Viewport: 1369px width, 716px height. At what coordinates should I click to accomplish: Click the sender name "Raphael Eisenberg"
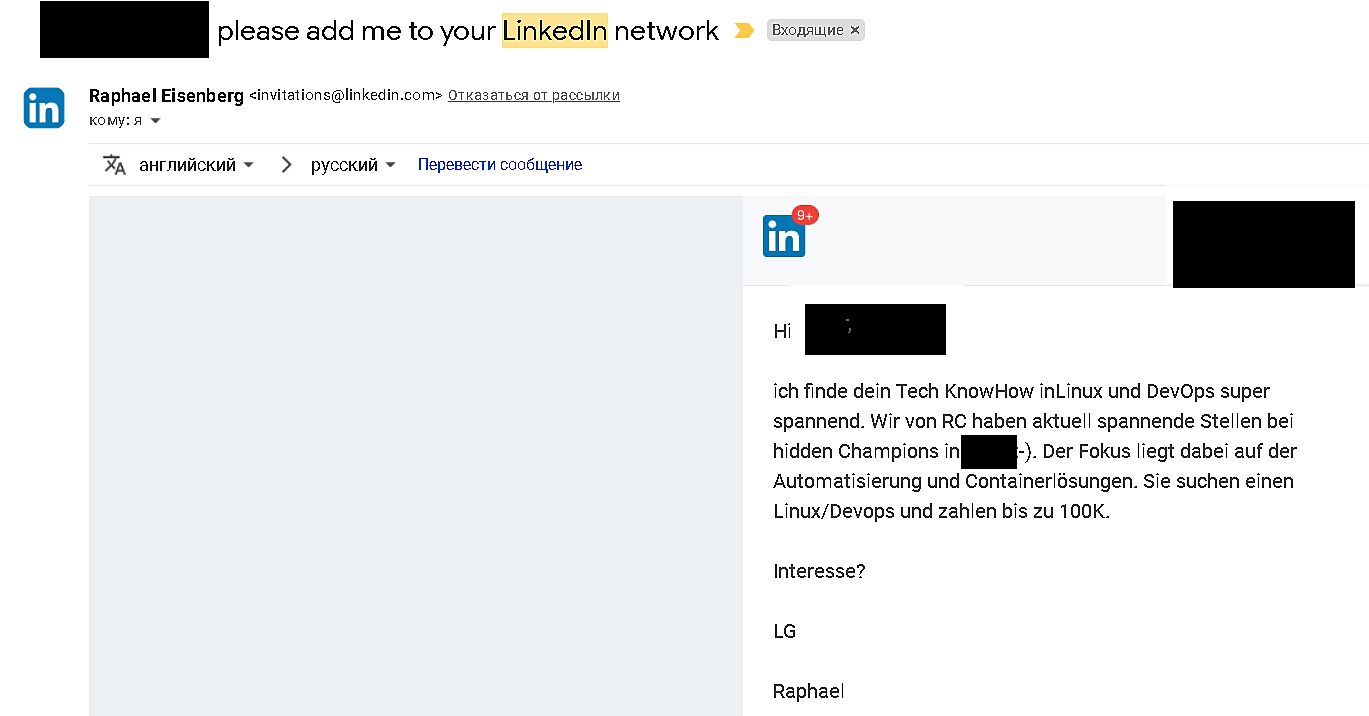click(166, 96)
